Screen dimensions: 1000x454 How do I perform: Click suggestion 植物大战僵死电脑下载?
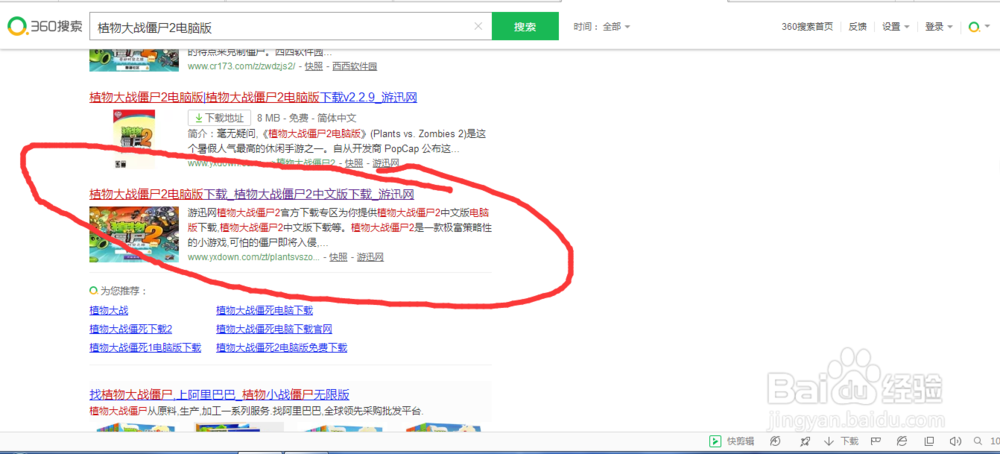(265, 311)
